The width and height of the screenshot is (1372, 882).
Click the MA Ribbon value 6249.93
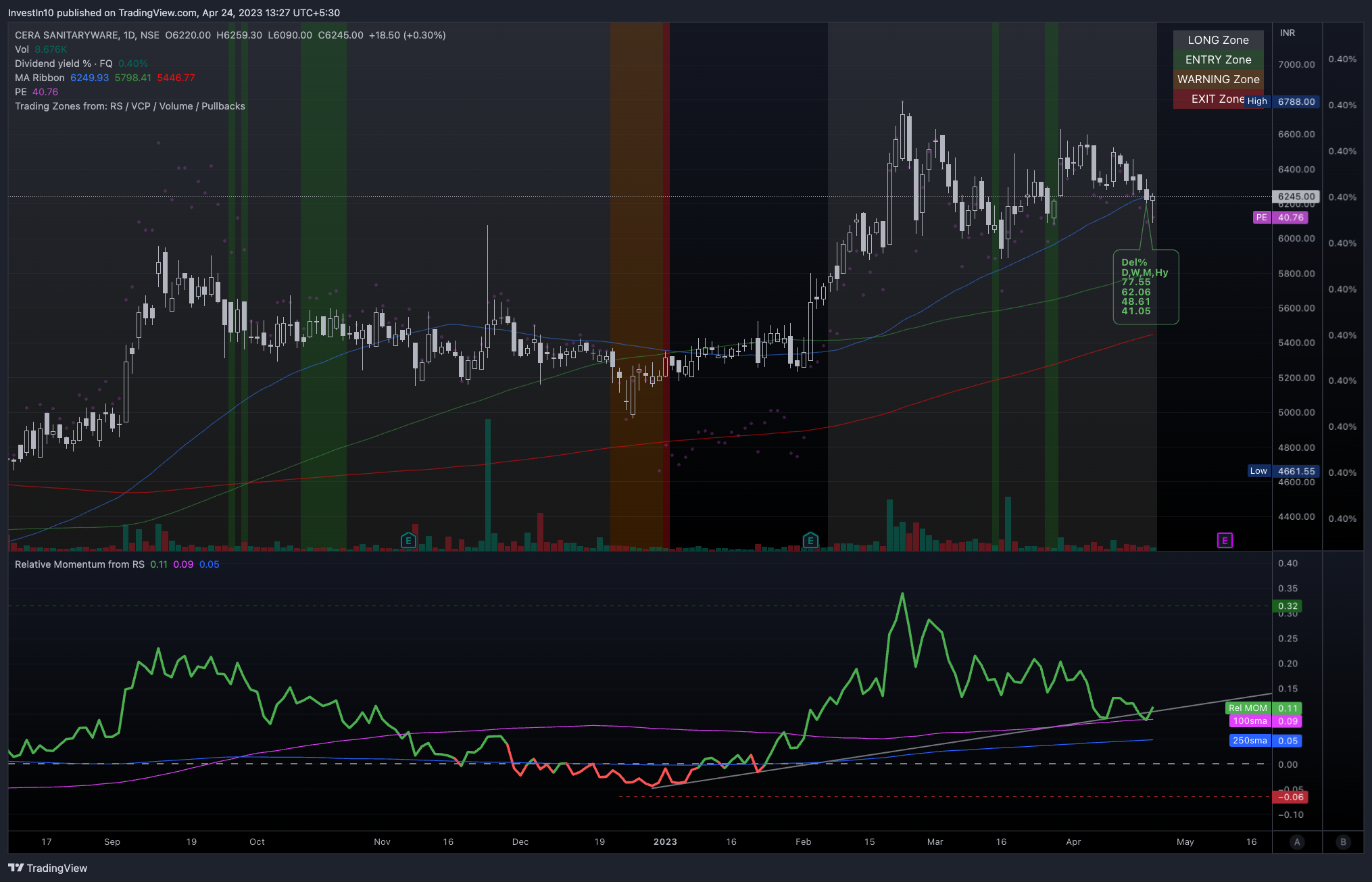(x=89, y=78)
